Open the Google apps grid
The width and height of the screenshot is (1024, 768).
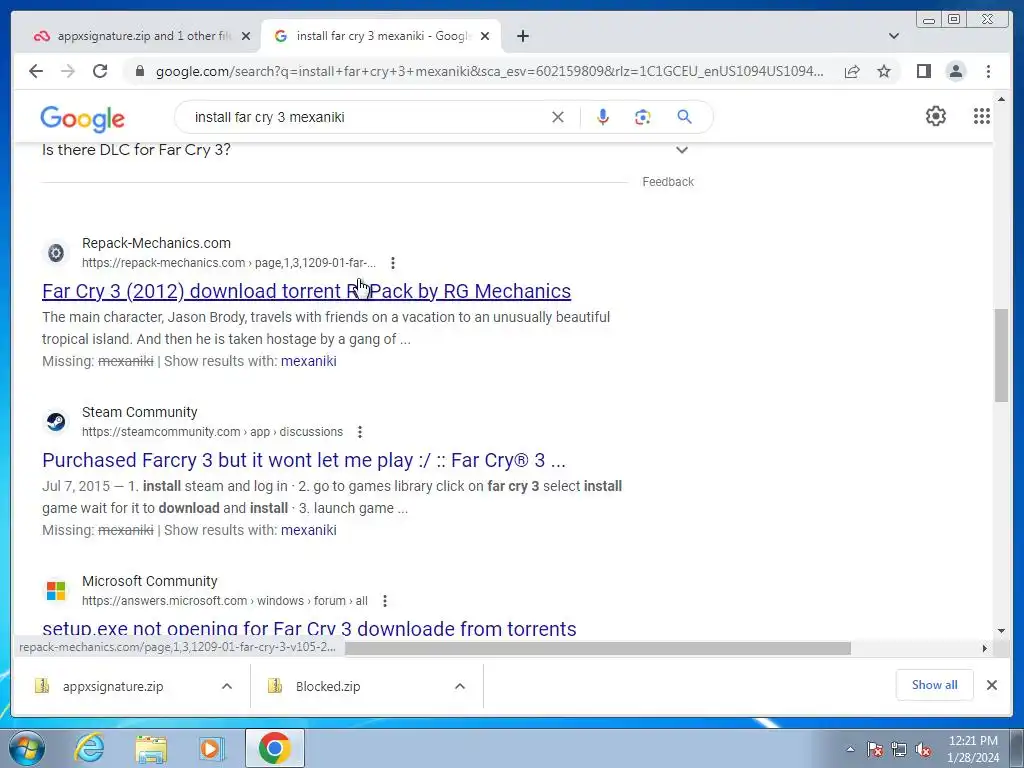982,116
